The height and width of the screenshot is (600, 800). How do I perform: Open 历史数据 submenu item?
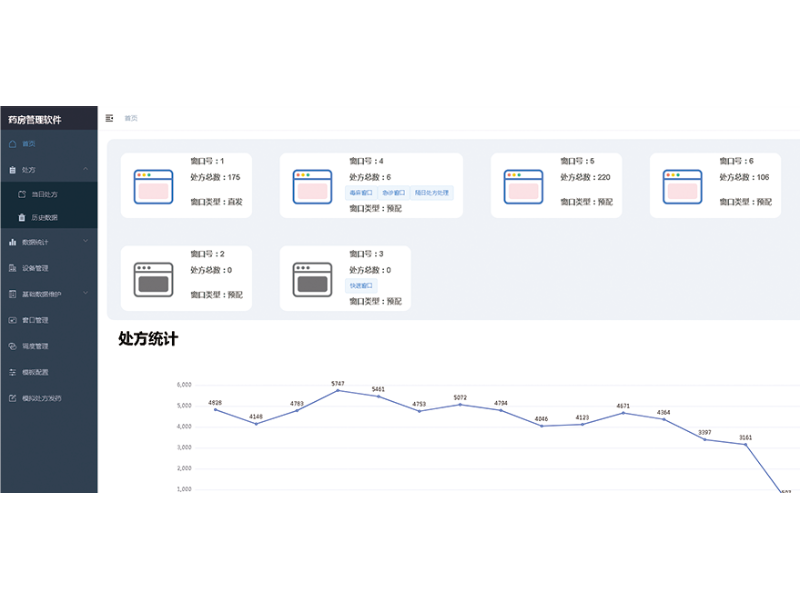pyautogui.click(x=45, y=217)
